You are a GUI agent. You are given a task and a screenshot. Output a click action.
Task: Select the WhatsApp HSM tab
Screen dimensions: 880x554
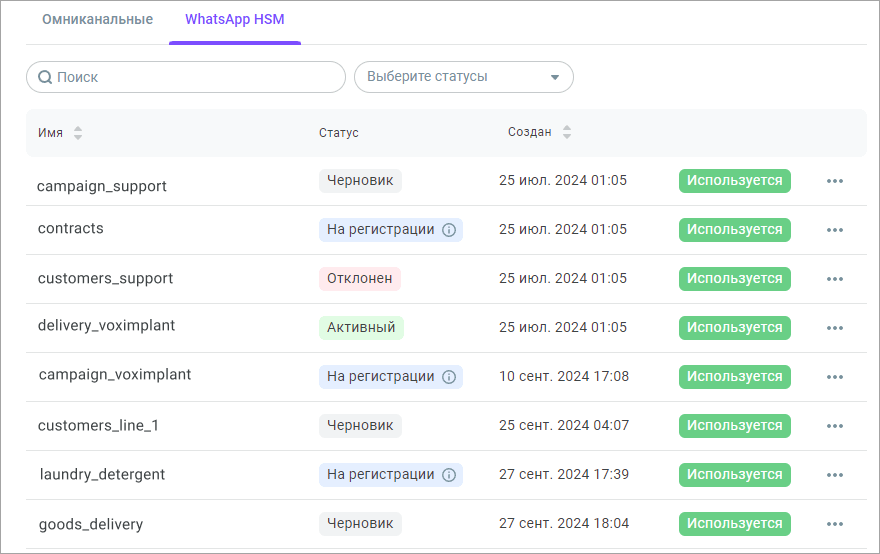tap(235, 19)
